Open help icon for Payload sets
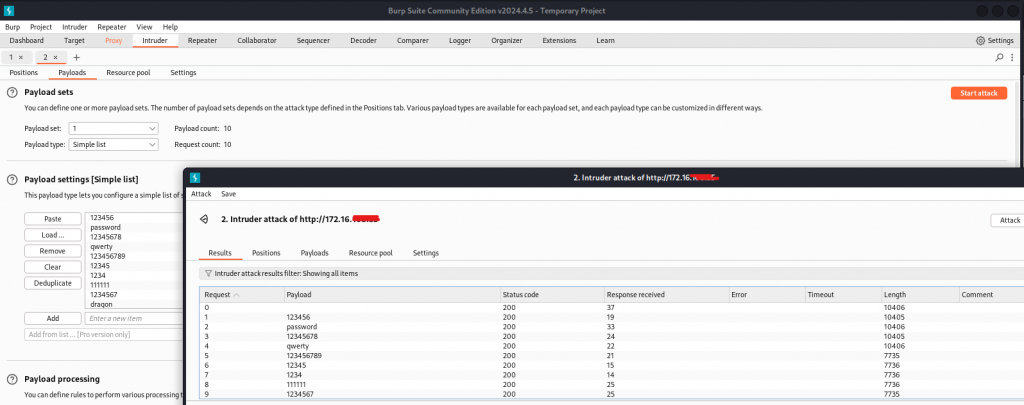Image resolution: width=1024 pixels, height=405 pixels. [12, 93]
